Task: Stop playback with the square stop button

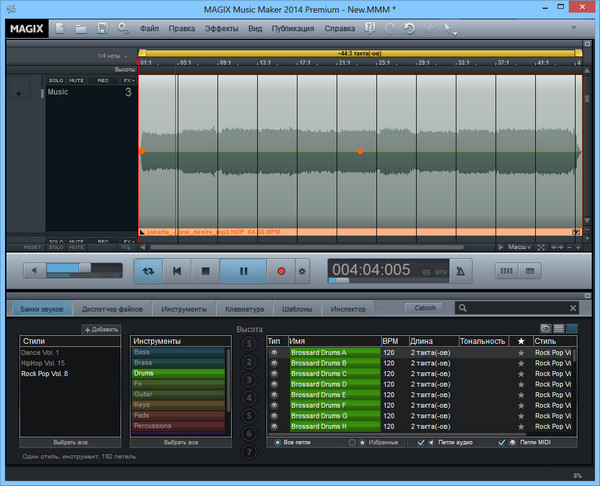Action: 205,270
